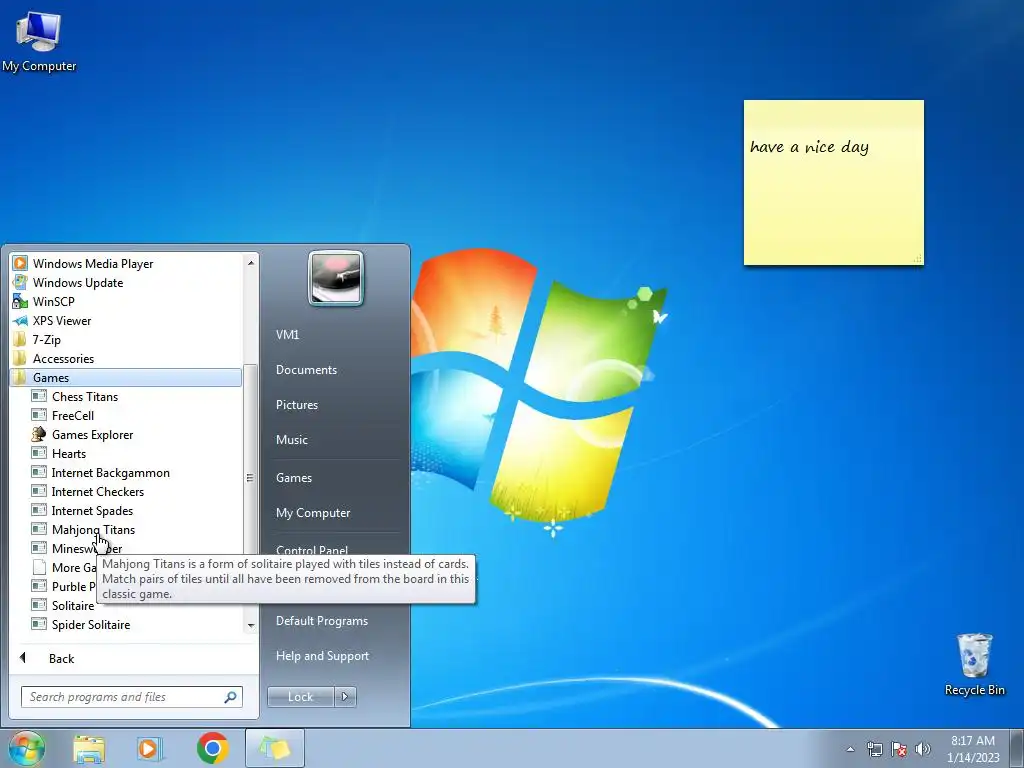The height and width of the screenshot is (768, 1024).
Task: Click the Purble Place icon
Action: click(39, 586)
